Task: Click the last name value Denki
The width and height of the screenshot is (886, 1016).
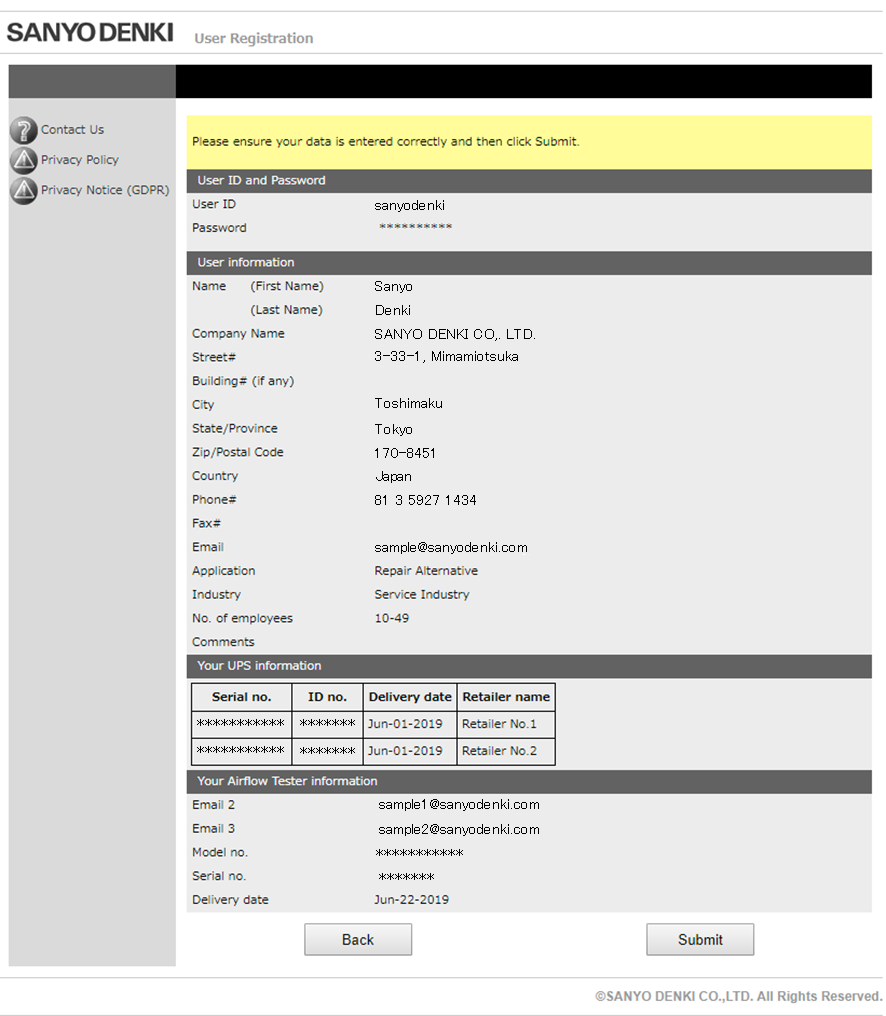Action: pyautogui.click(x=393, y=310)
